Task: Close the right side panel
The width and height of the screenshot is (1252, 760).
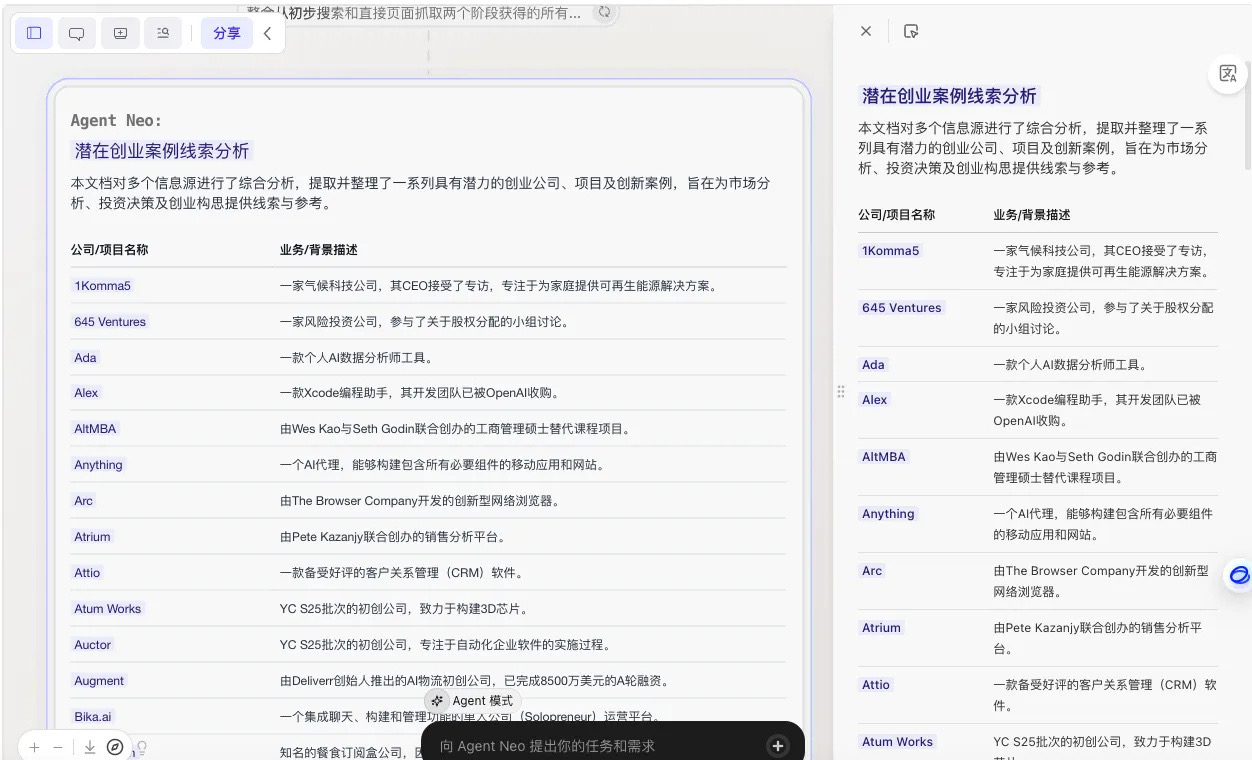Action: pyautogui.click(x=866, y=31)
